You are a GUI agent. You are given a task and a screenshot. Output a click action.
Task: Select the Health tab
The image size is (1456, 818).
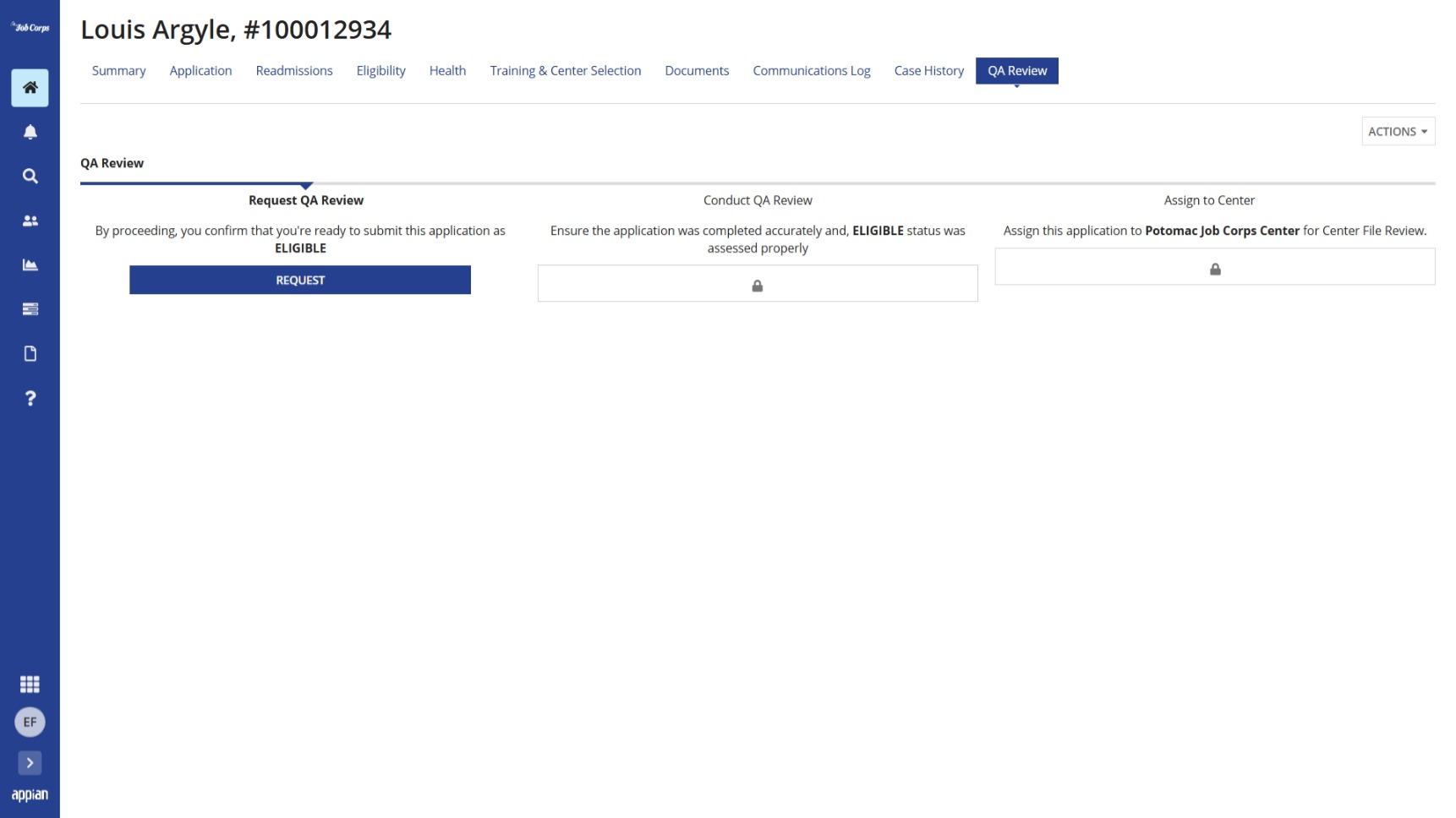point(447,71)
